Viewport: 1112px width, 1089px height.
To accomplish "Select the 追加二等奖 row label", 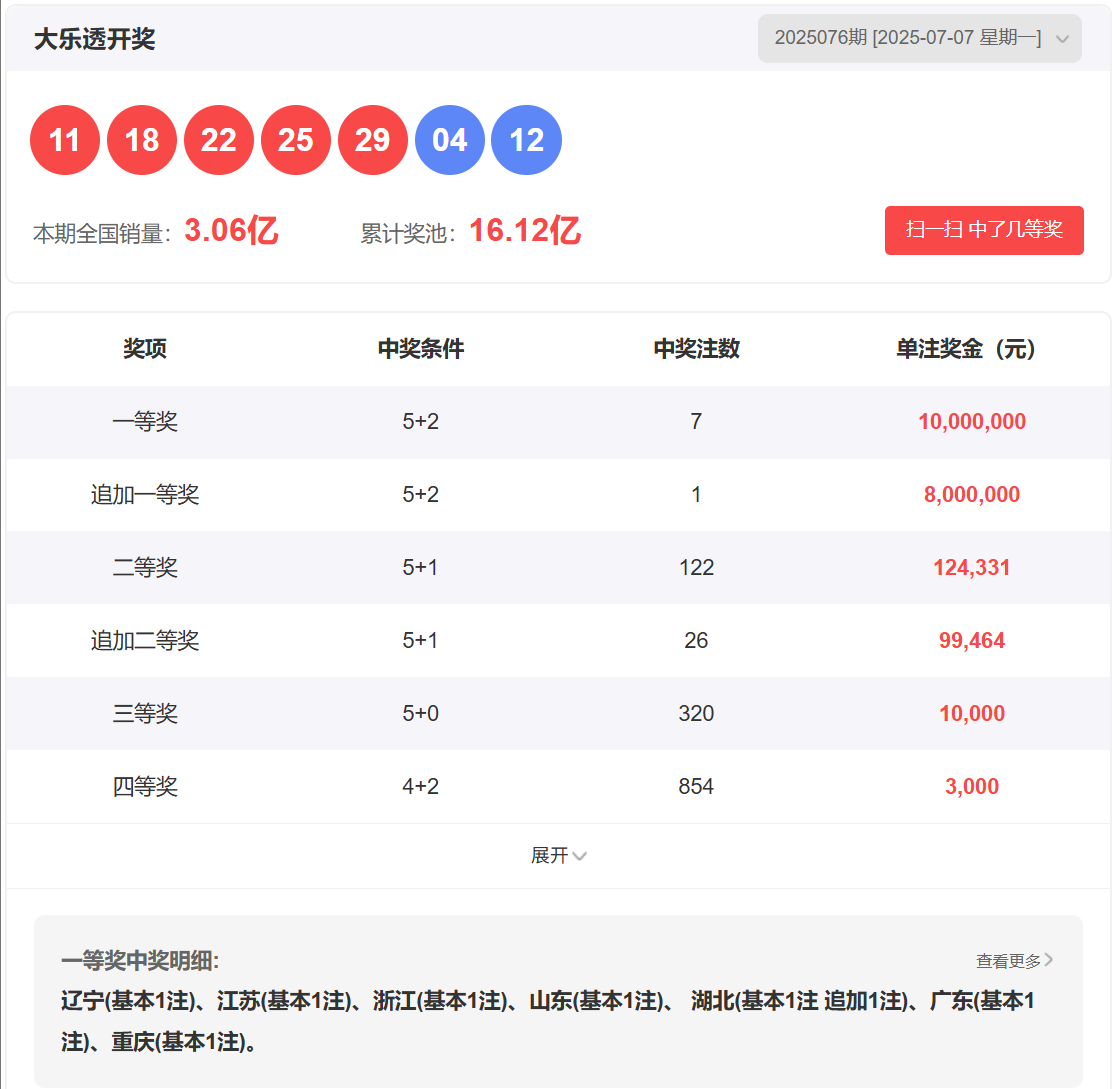I will (x=145, y=640).
